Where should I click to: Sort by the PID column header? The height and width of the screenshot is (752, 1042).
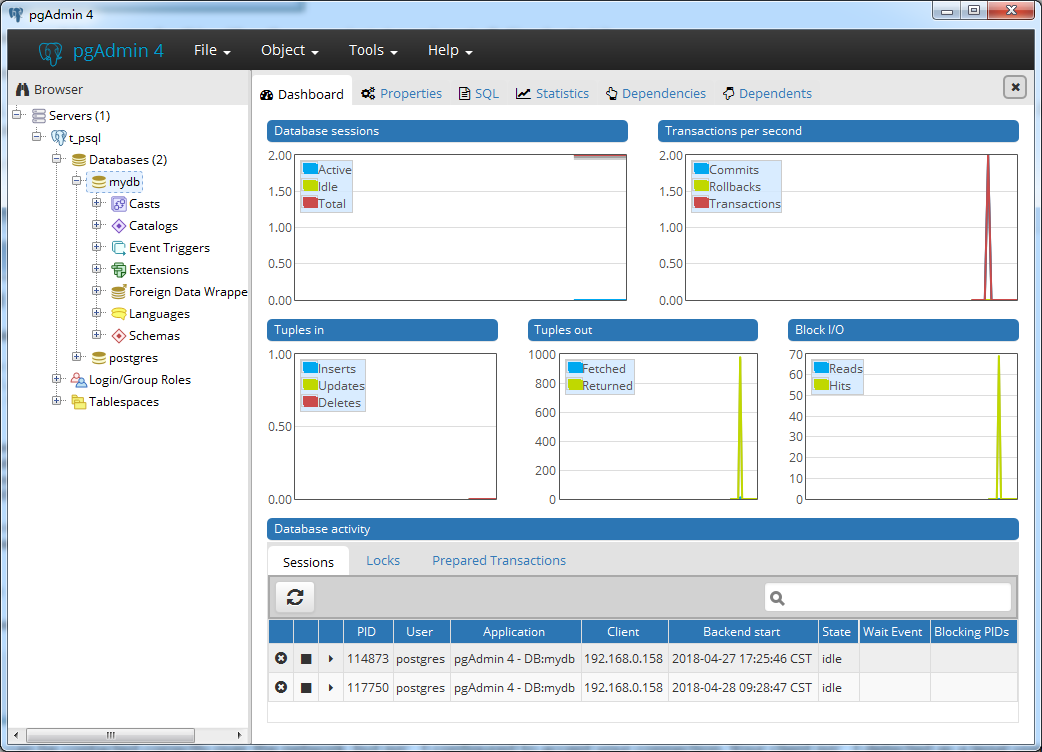pyautogui.click(x=368, y=632)
